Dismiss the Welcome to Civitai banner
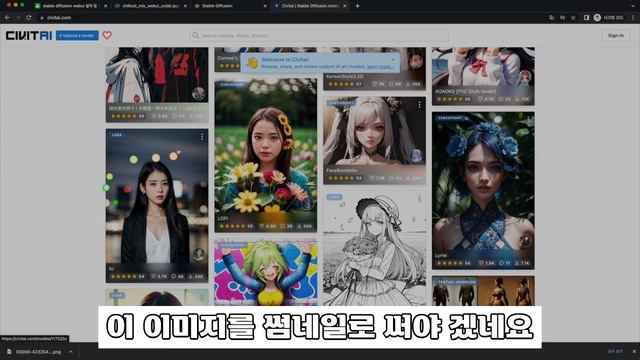 click(393, 60)
